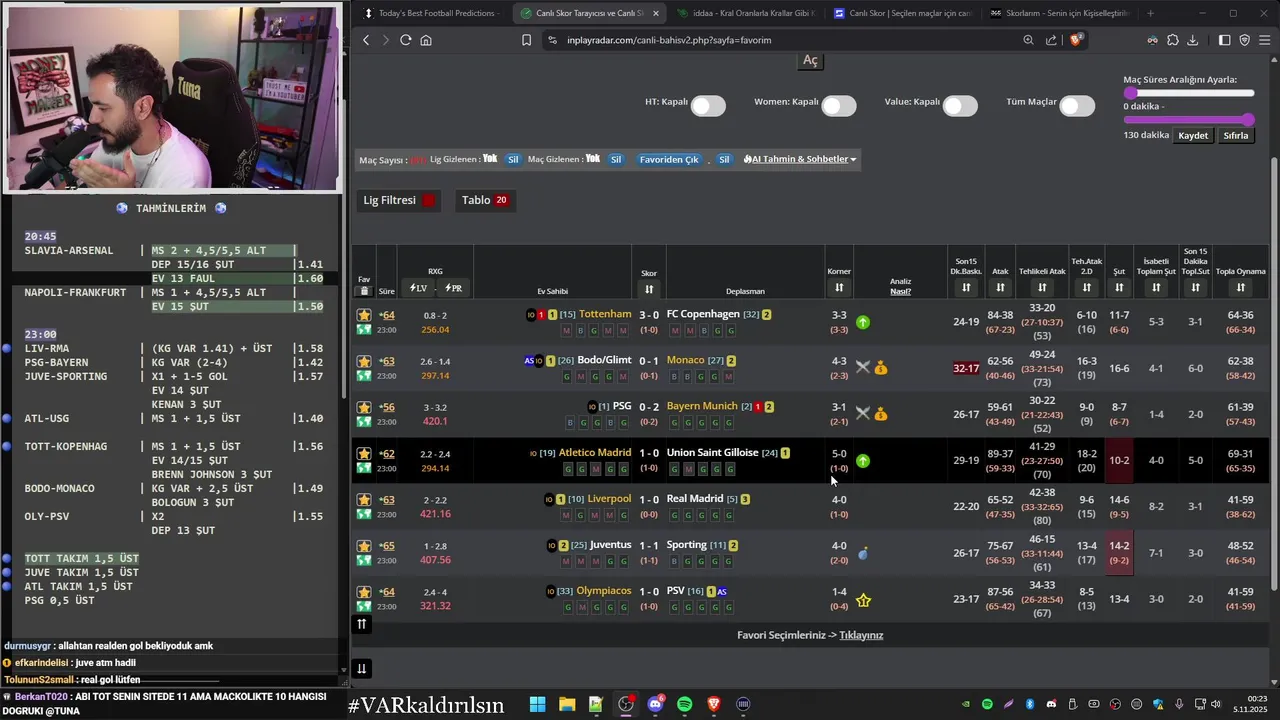The image size is (1280, 720).
Task: Switch to Canlı Skor Seçilen maçlar tab
Action: pos(903,13)
